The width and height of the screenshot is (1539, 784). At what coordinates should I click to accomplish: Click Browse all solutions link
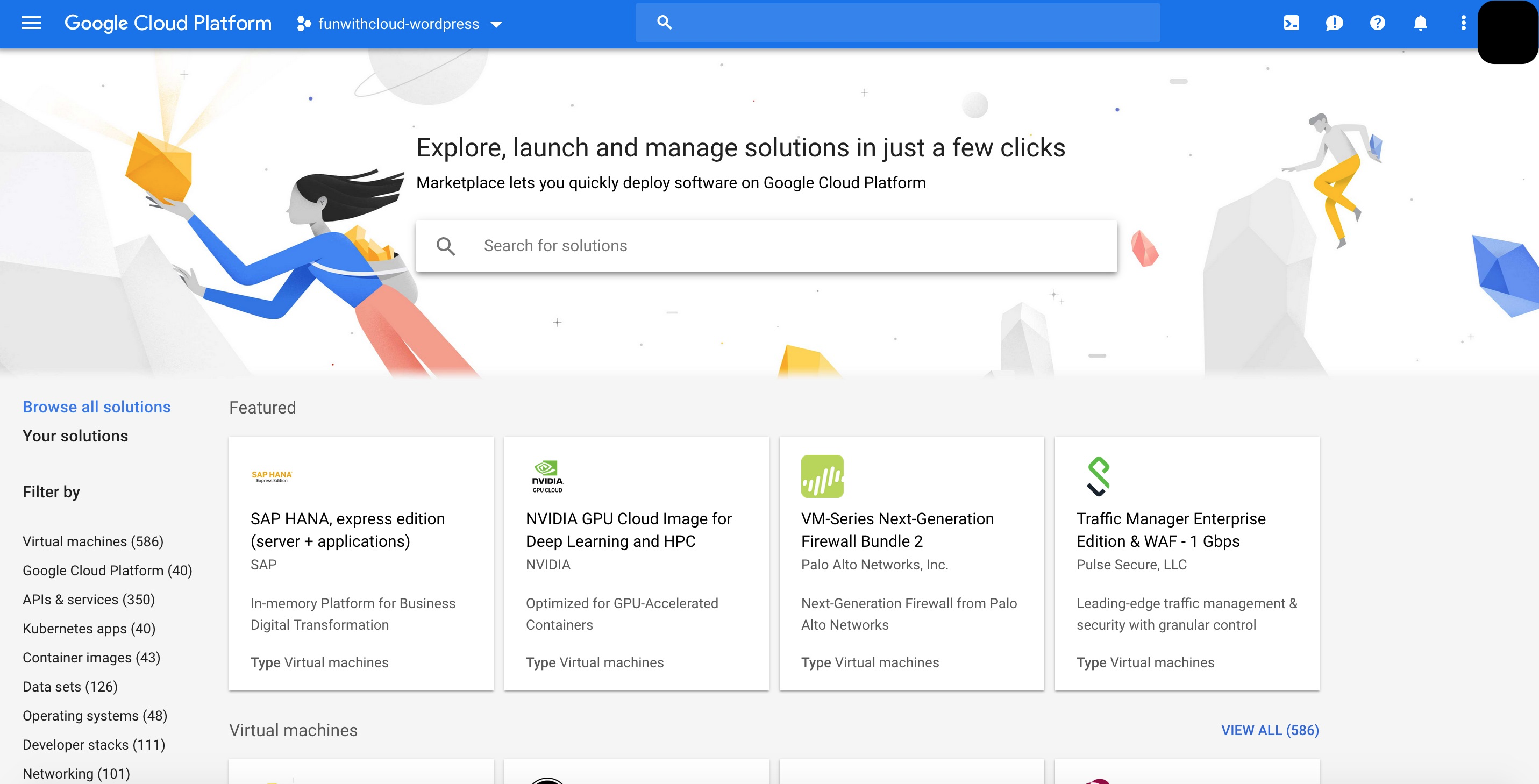click(x=96, y=407)
